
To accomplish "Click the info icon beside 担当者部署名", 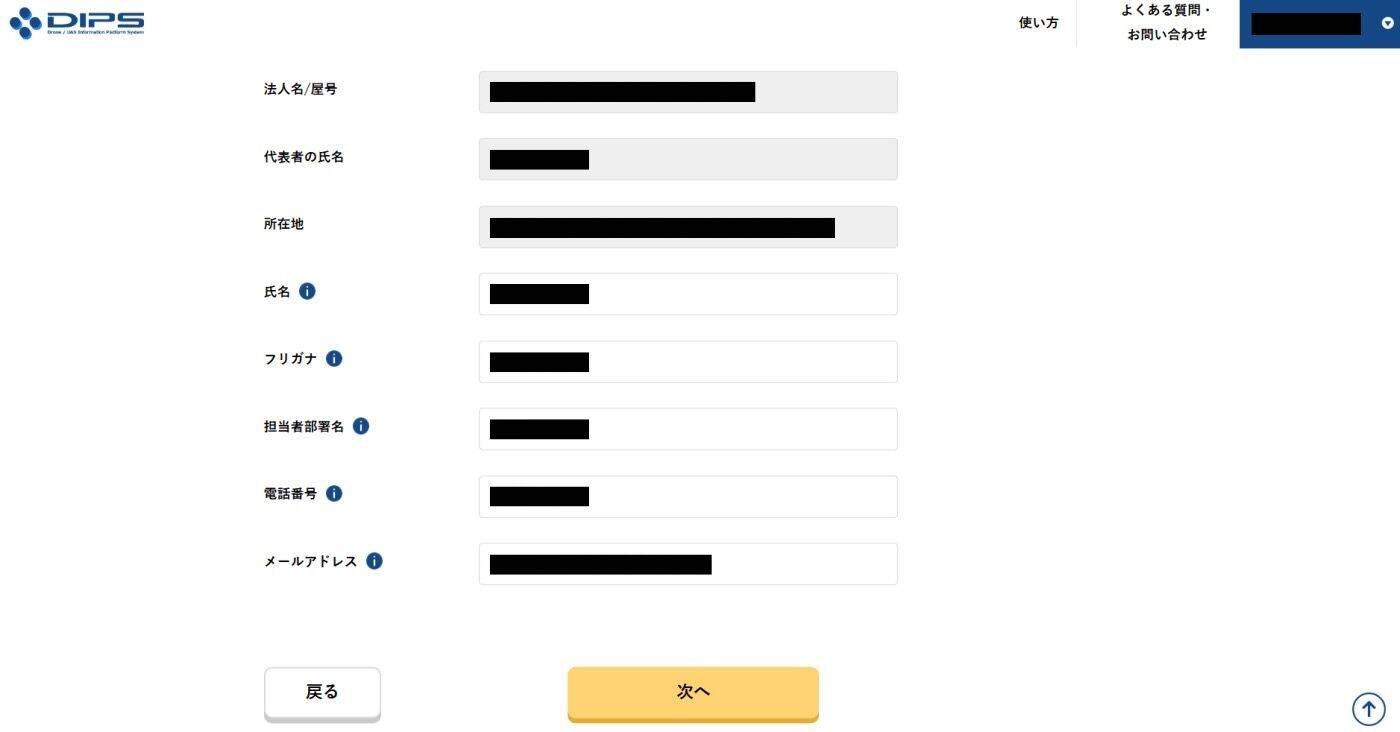I will point(361,426).
